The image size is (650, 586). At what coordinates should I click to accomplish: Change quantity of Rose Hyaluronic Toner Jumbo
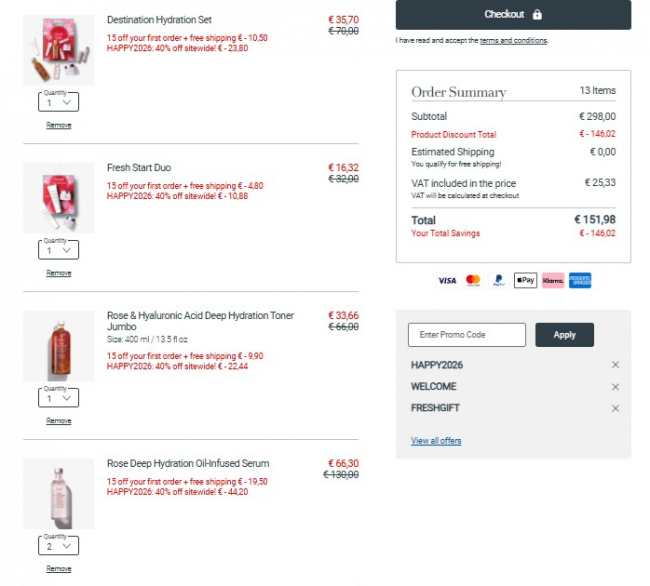[58, 398]
